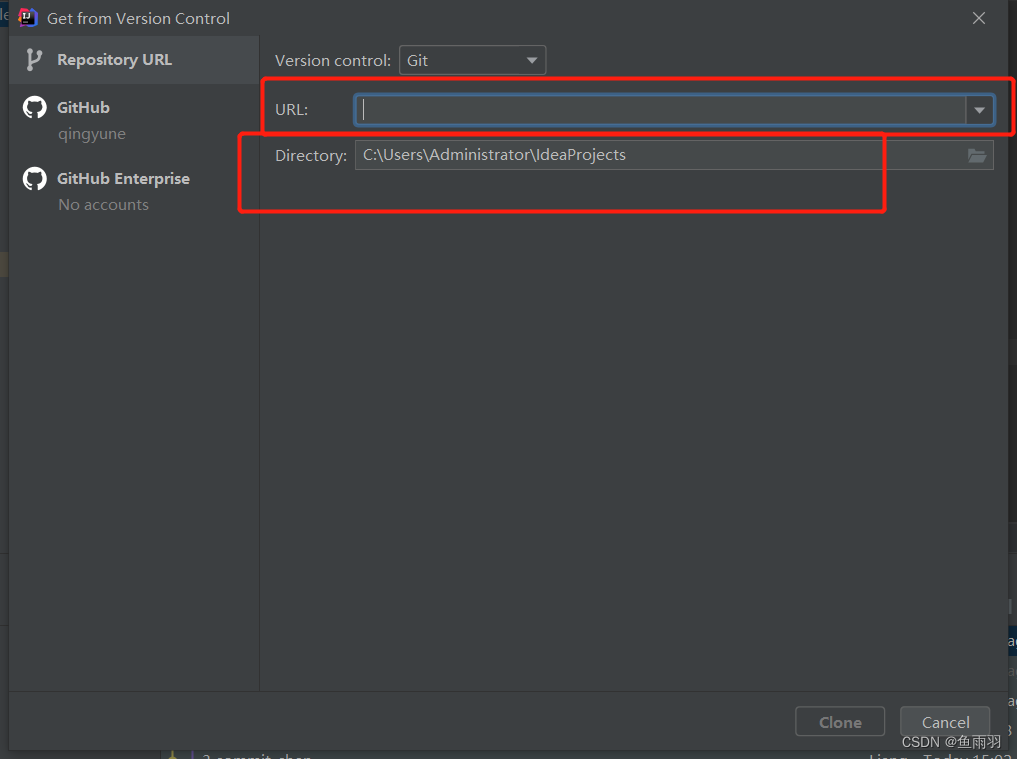Click the Cancel button
Viewport: 1017px width, 759px height.
[x=945, y=721]
